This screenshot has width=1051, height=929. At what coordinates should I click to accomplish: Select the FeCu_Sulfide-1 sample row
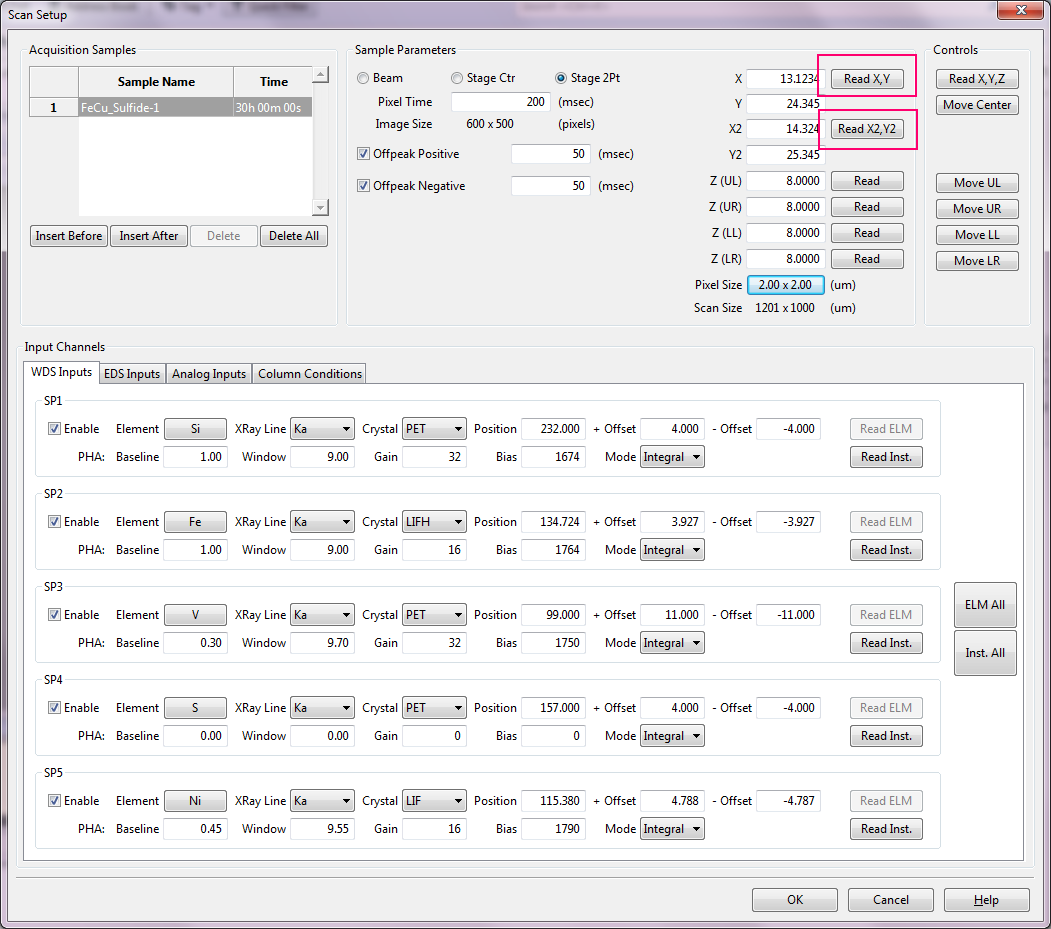155,107
